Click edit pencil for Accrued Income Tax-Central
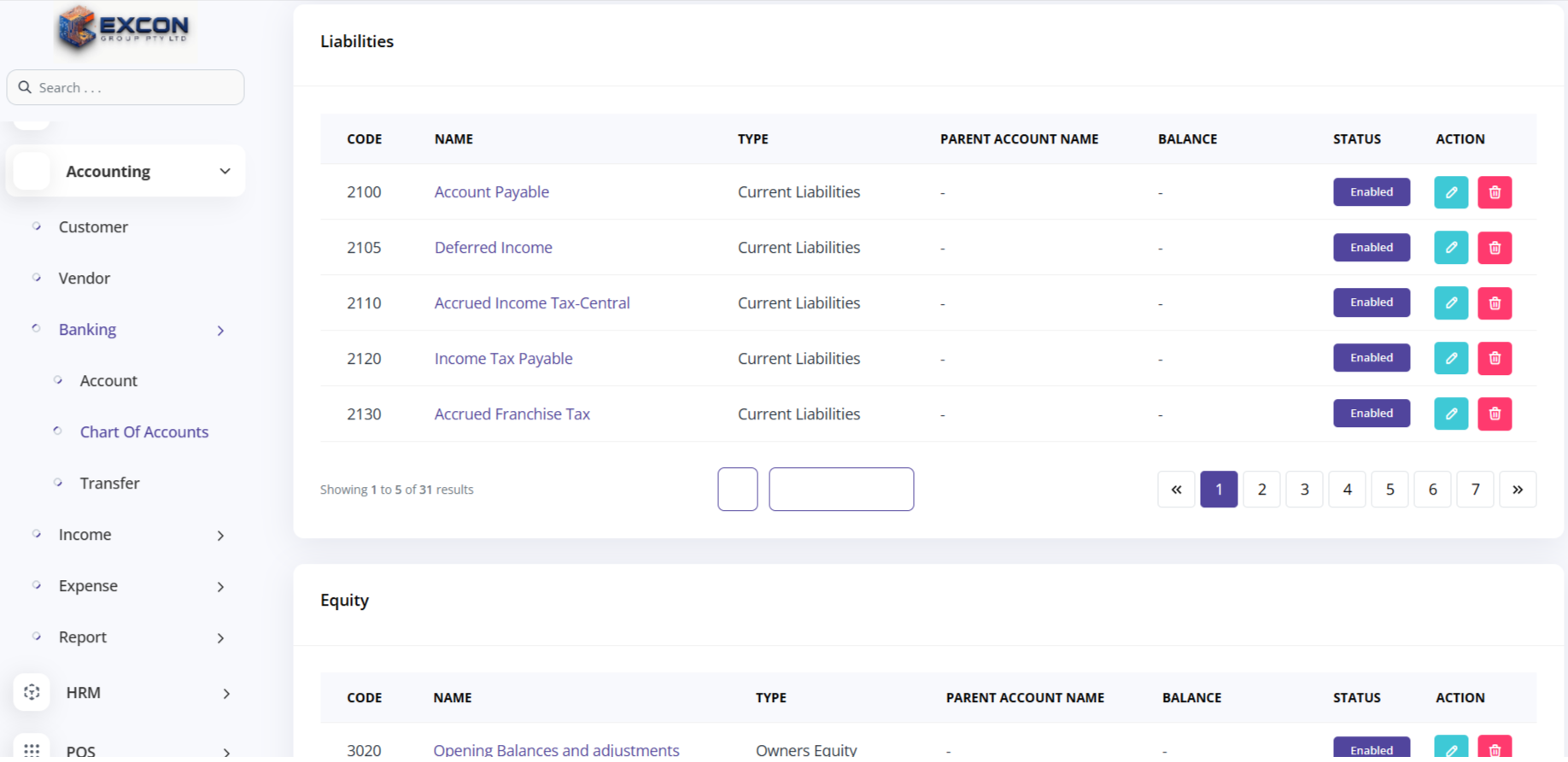The image size is (1568, 762). point(1450,303)
